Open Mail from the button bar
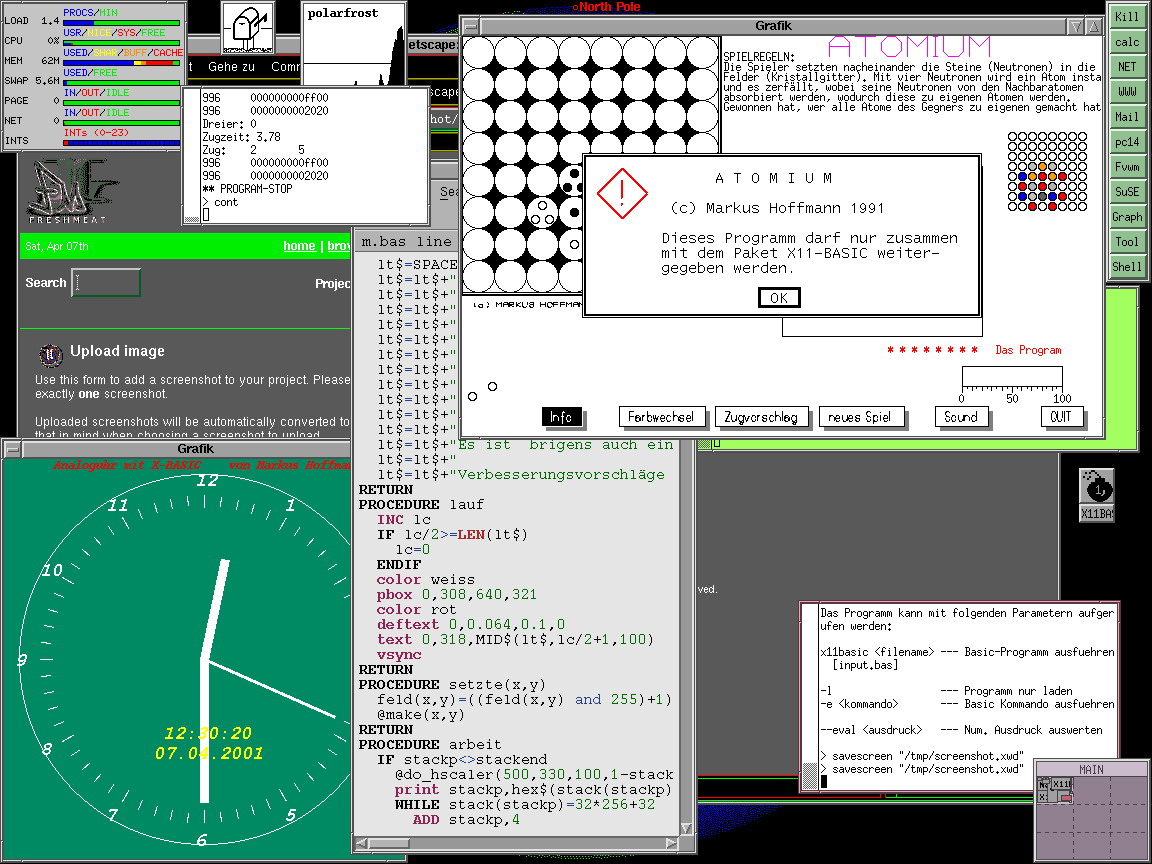This screenshot has width=1152, height=864. [1127, 117]
